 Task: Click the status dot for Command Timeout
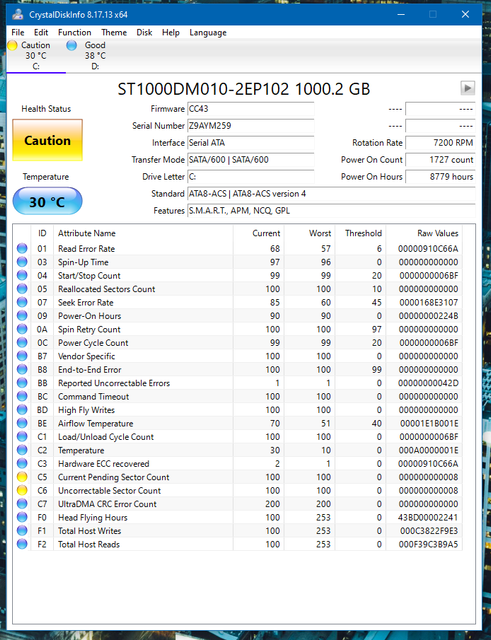[22, 396]
